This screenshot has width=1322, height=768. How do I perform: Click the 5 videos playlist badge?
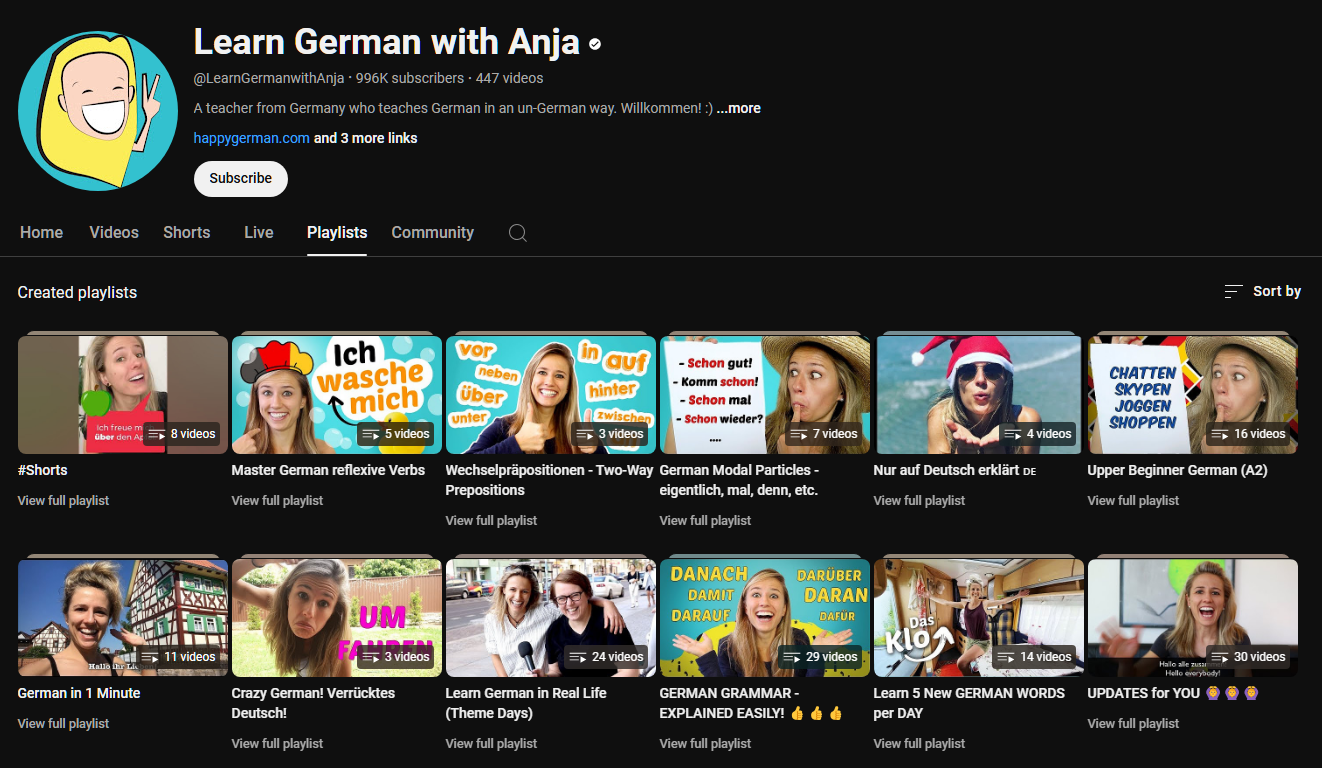396,434
